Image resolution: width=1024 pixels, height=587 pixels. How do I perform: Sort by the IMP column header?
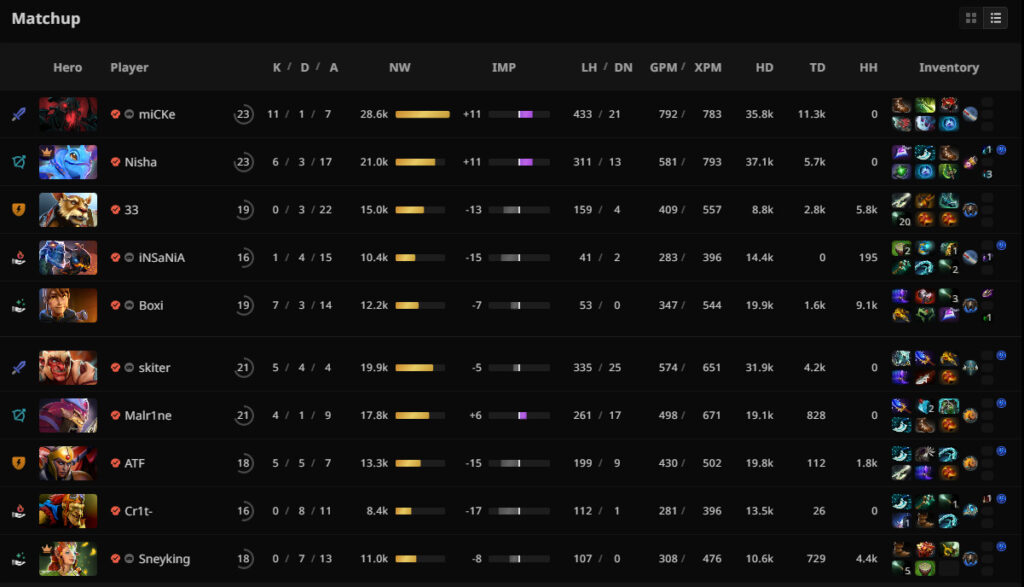504,68
